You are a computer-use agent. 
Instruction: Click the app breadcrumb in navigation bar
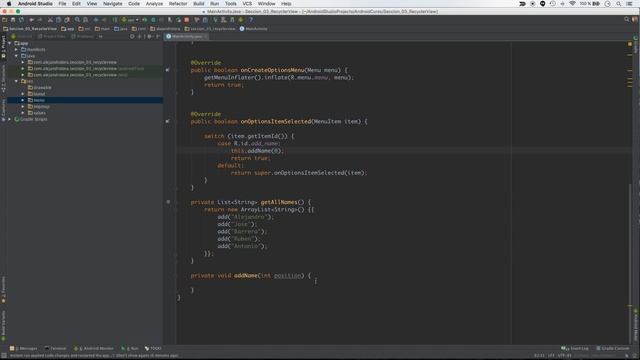click(x=68, y=29)
